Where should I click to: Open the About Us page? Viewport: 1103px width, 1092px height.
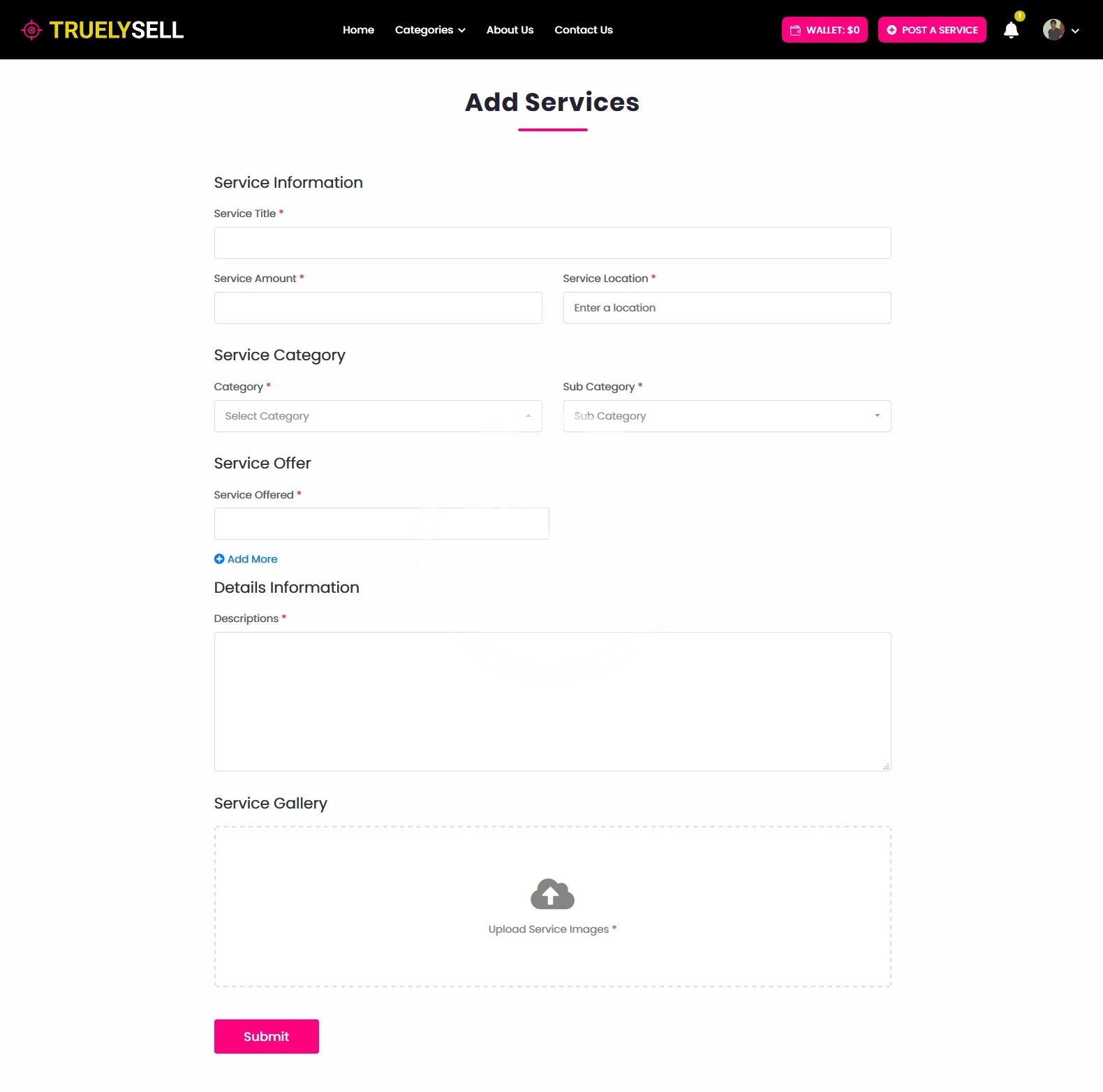[x=510, y=30]
